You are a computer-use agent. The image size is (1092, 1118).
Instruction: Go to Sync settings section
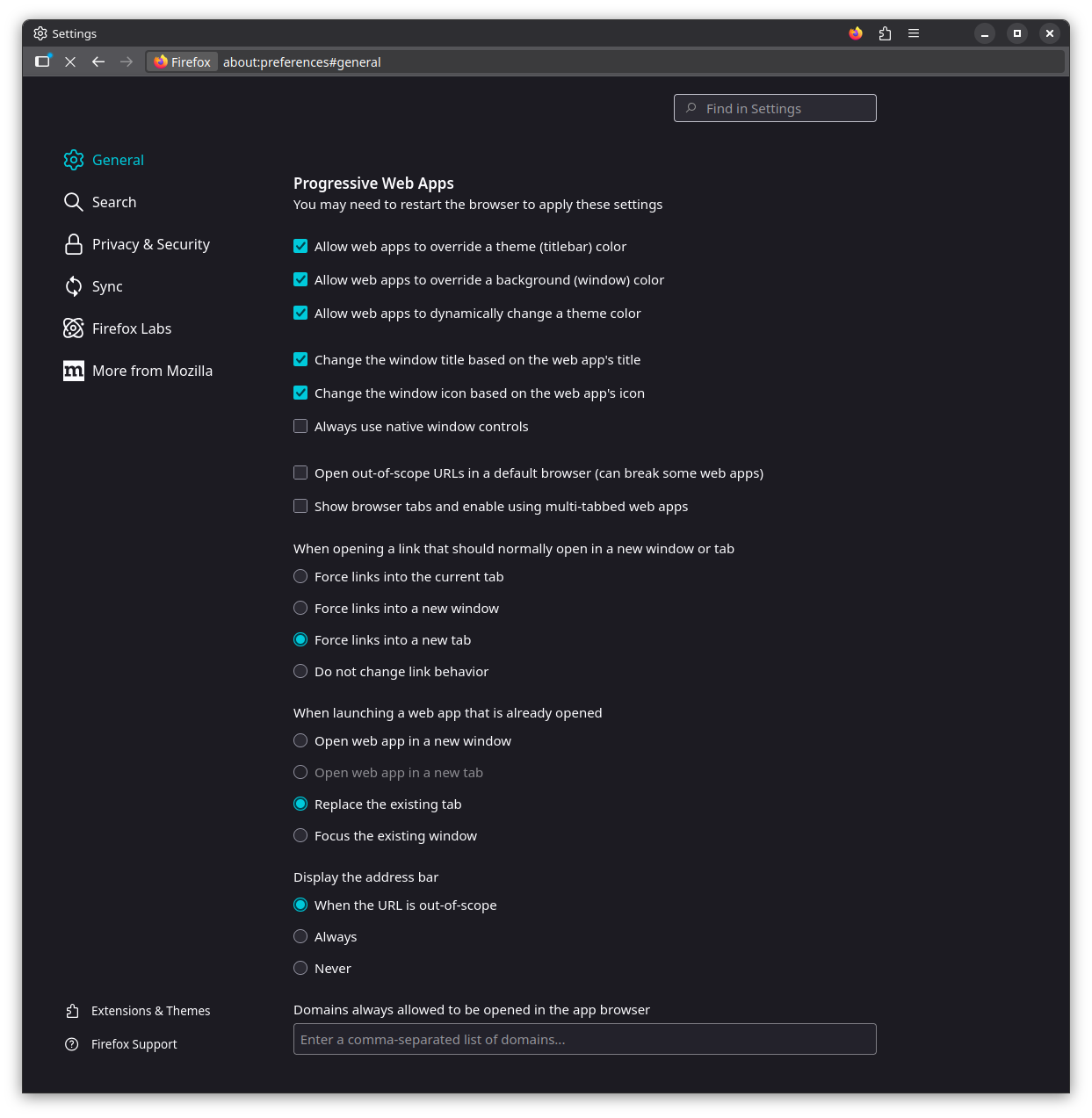point(106,286)
